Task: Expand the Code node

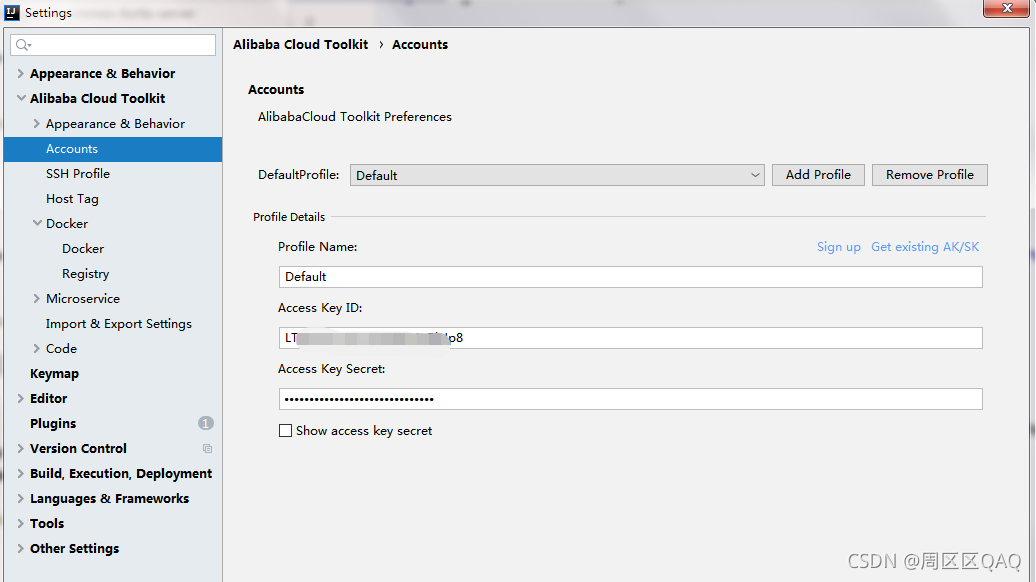Action: click(x=36, y=348)
